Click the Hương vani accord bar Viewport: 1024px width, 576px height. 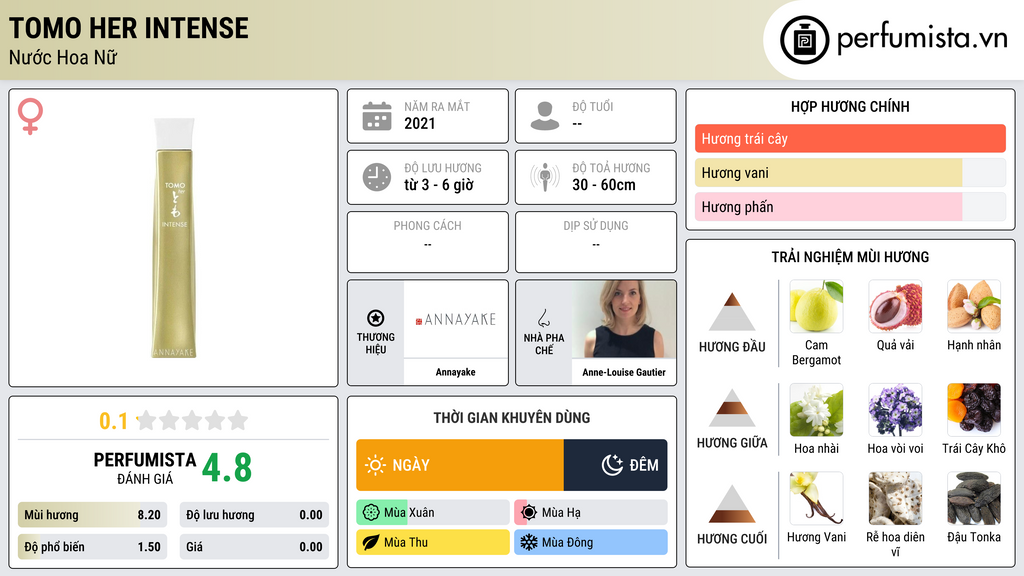coord(850,172)
